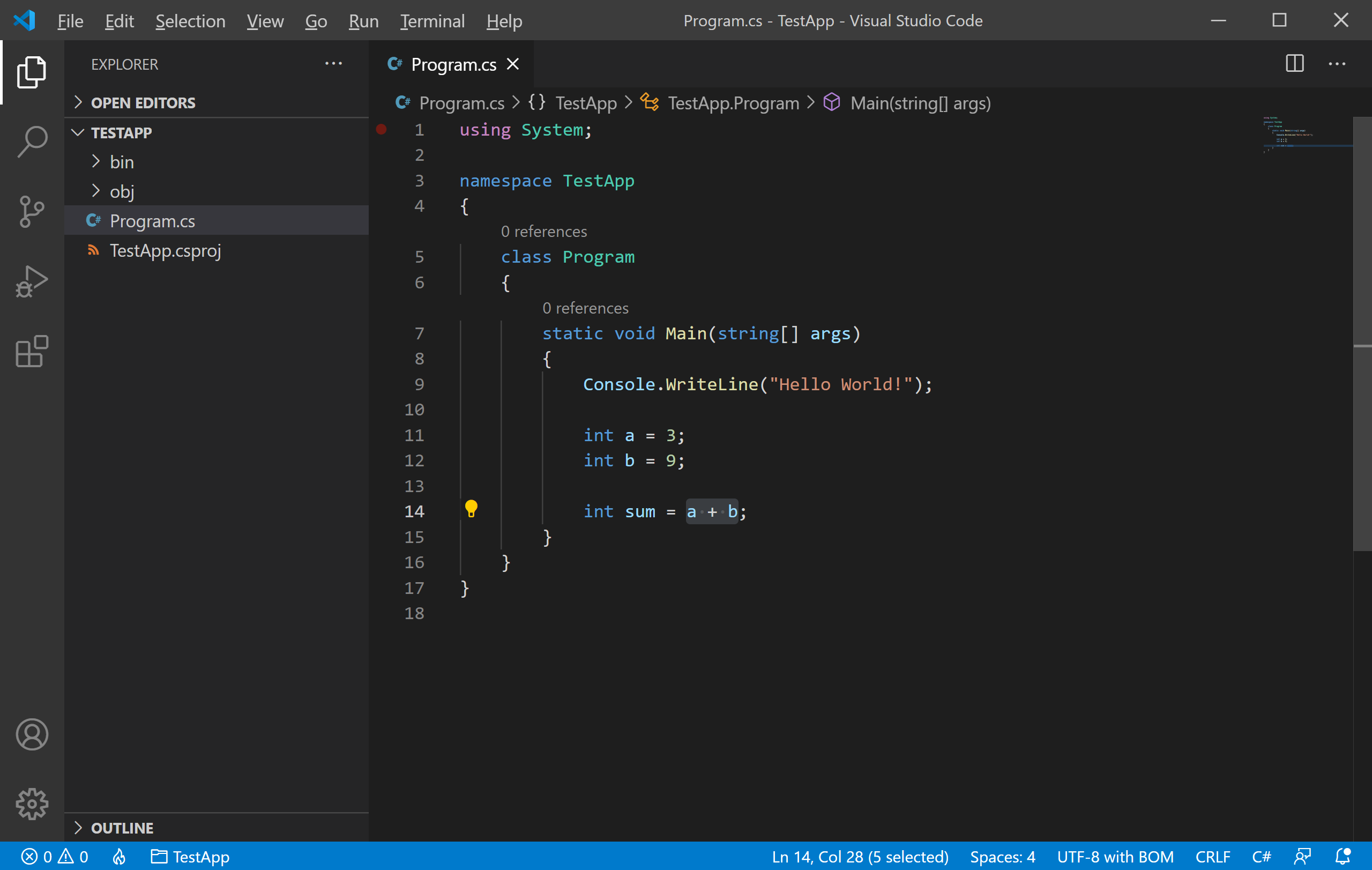Open the Selection menu

pyautogui.click(x=190, y=21)
